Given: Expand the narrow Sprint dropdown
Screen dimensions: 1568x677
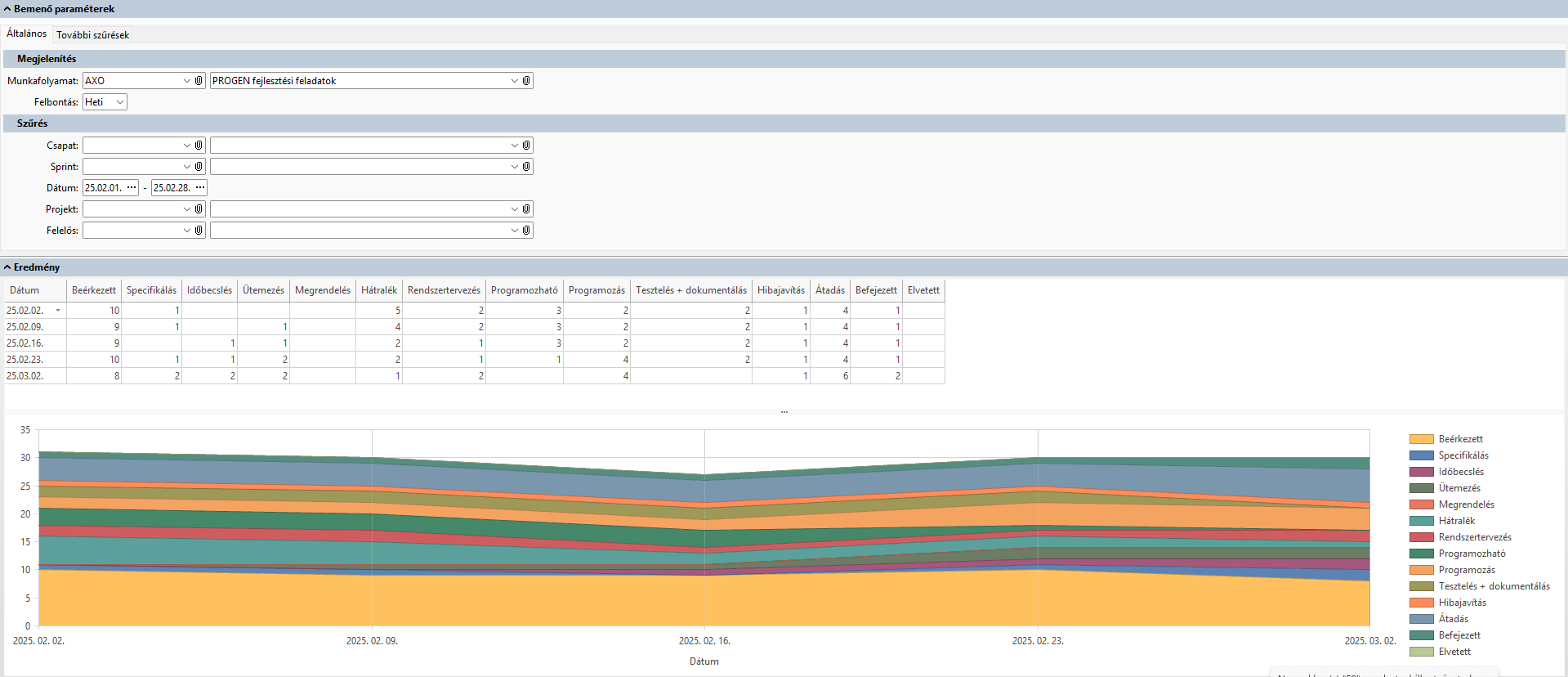Looking at the screenshot, I should pos(186,167).
